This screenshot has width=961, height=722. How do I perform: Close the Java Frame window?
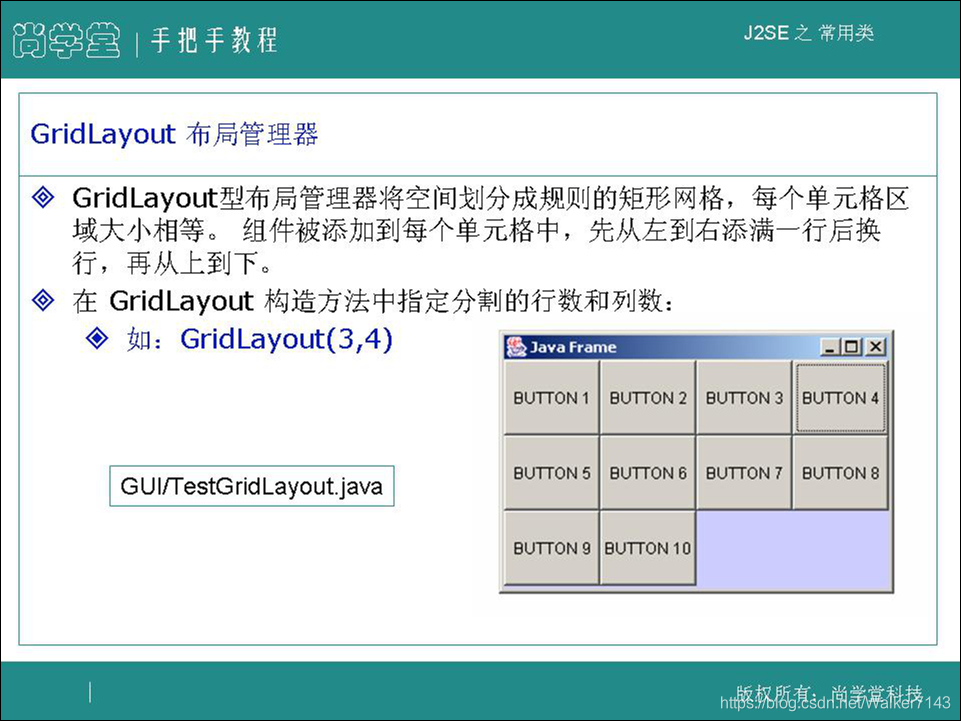876,347
